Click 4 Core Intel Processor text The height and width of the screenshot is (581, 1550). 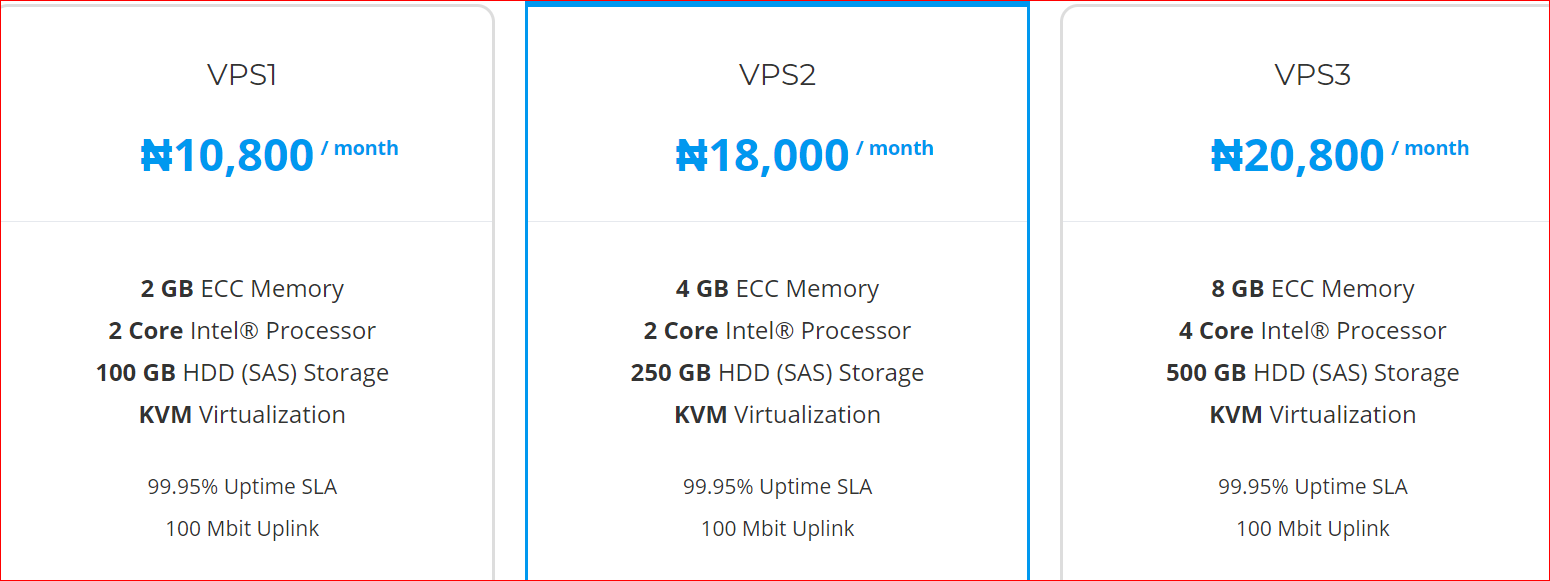point(1312,331)
